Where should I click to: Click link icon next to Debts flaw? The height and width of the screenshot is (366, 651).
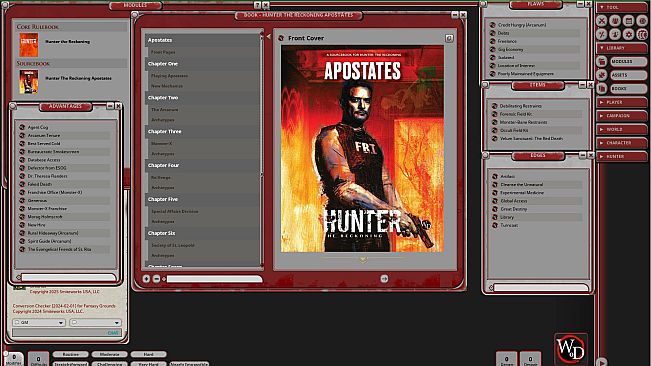[492, 33]
